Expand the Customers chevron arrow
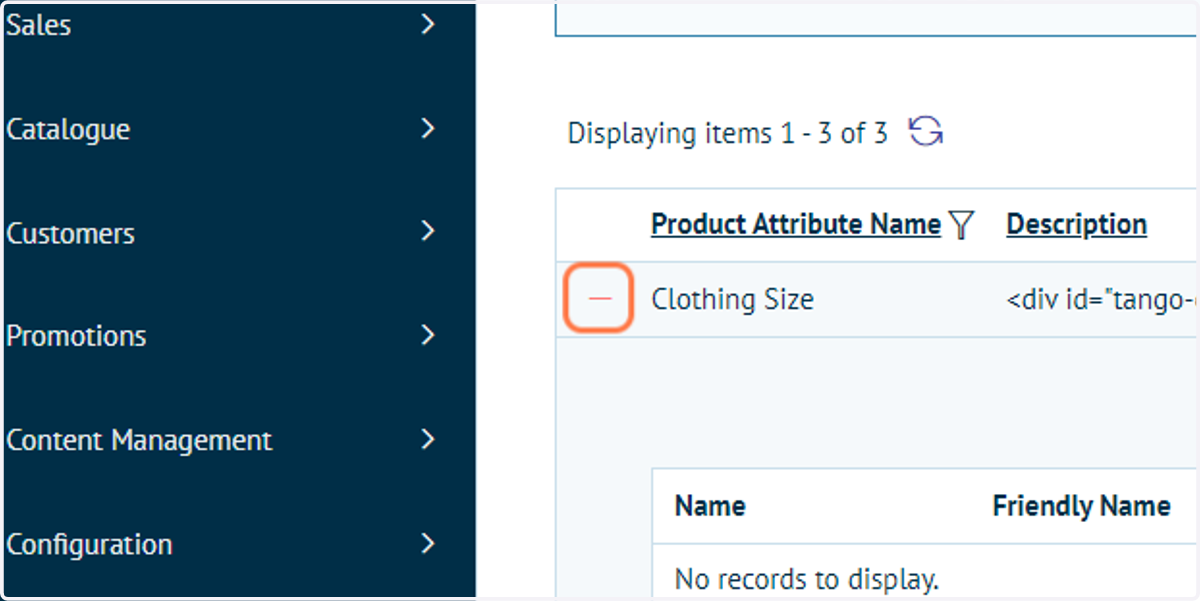 pos(428,231)
